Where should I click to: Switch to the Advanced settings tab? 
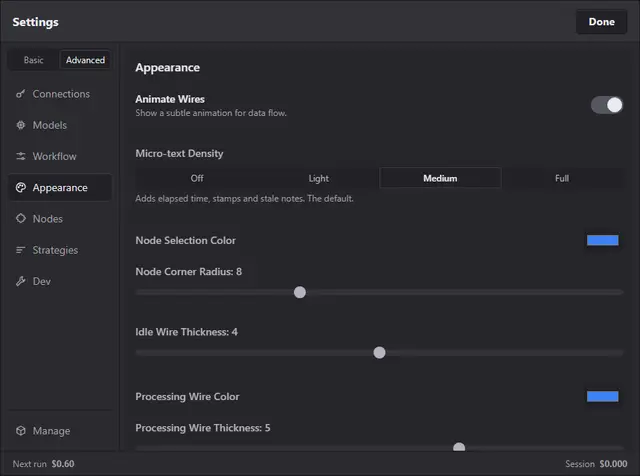[85, 60]
